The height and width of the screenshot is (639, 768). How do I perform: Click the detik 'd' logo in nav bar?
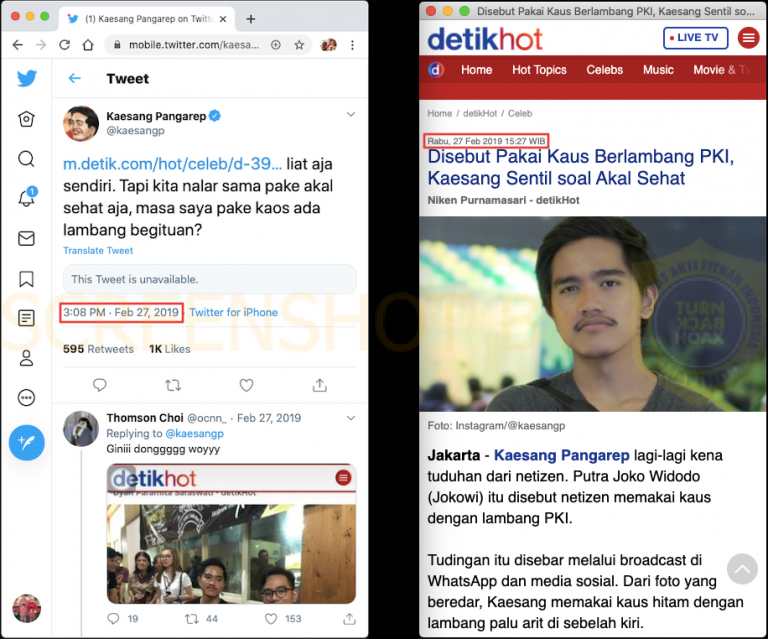pos(436,70)
